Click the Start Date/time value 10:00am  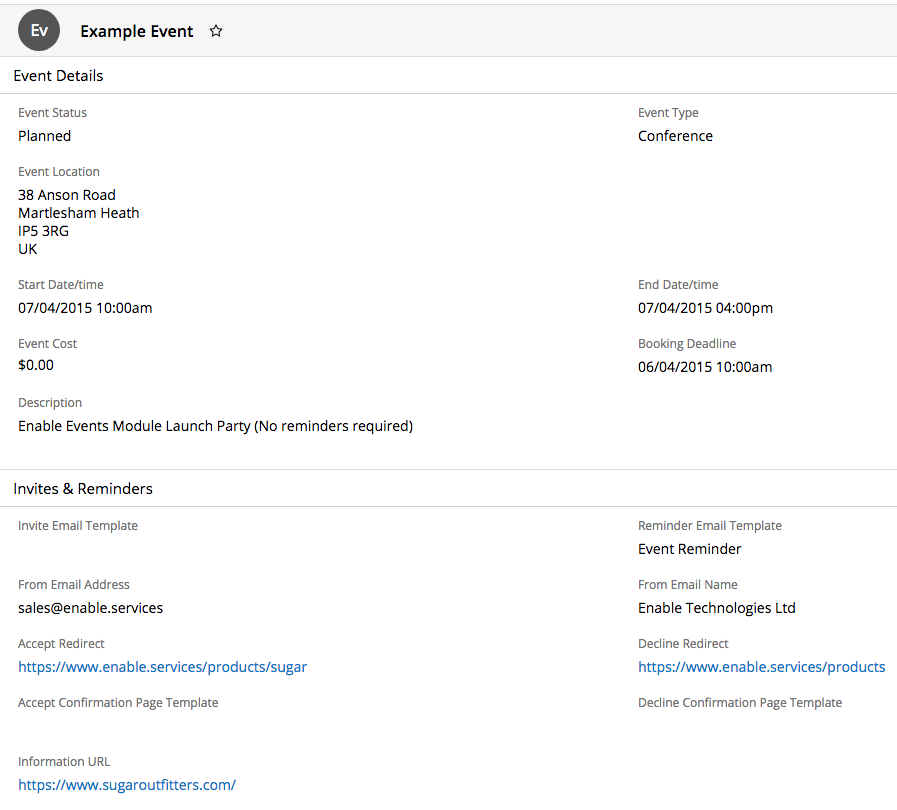85,308
